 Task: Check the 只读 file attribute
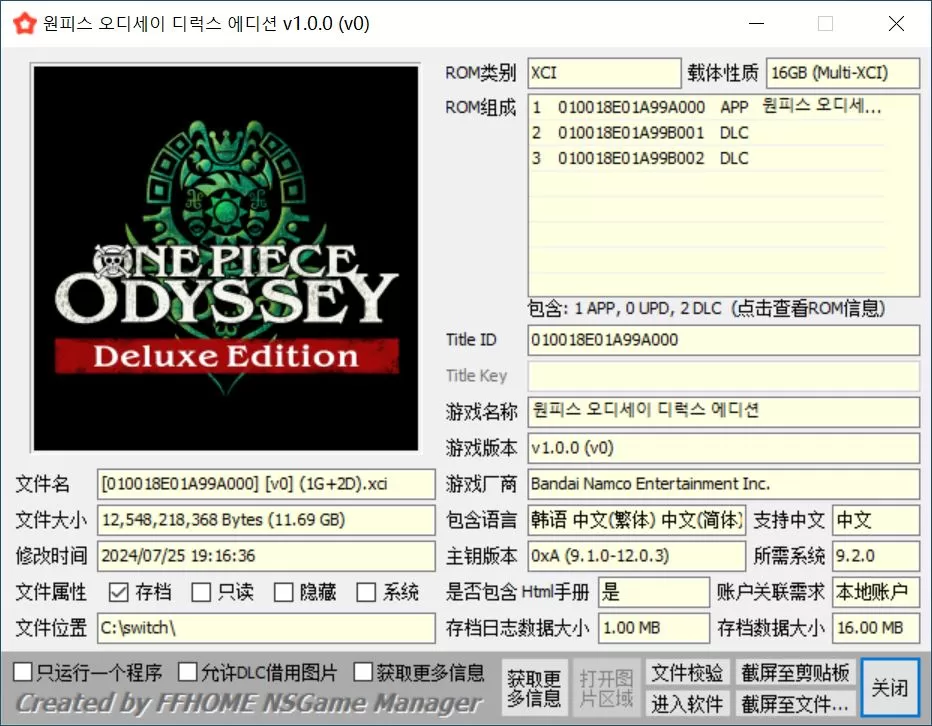tap(200, 592)
